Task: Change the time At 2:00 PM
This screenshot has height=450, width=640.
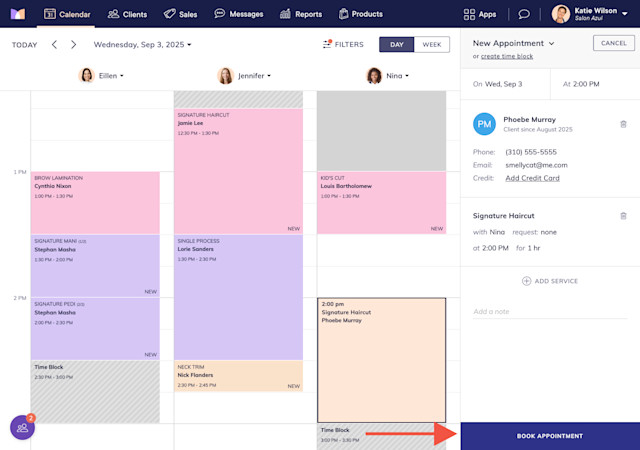Action: 595,84
